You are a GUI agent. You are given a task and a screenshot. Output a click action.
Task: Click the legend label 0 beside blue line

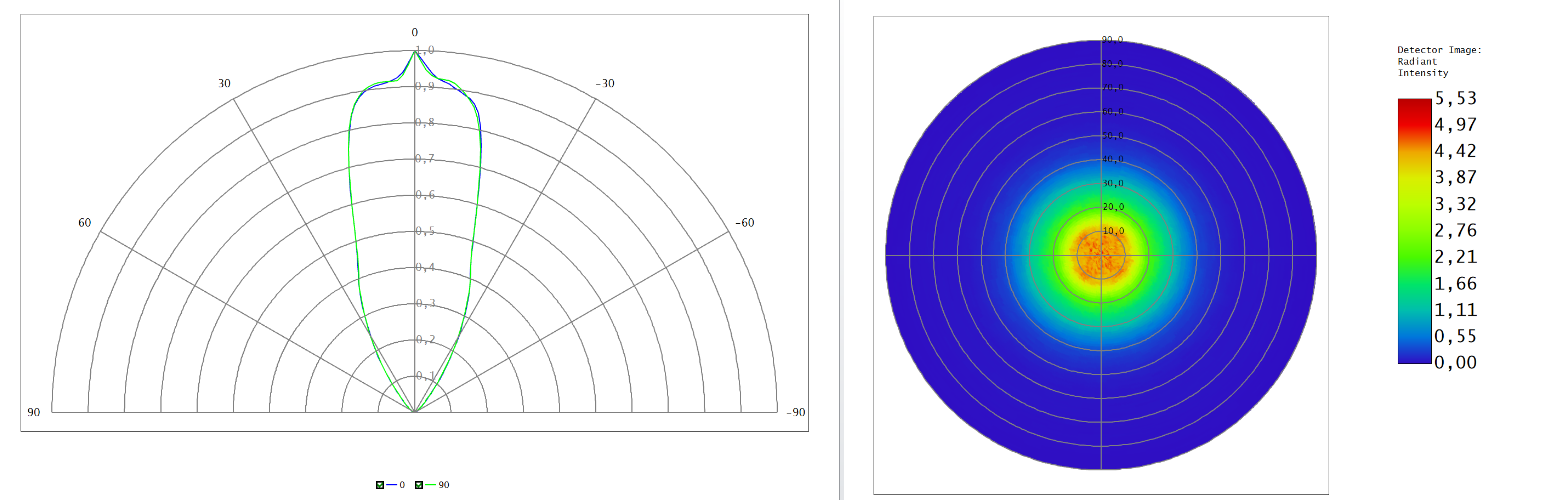(403, 485)
